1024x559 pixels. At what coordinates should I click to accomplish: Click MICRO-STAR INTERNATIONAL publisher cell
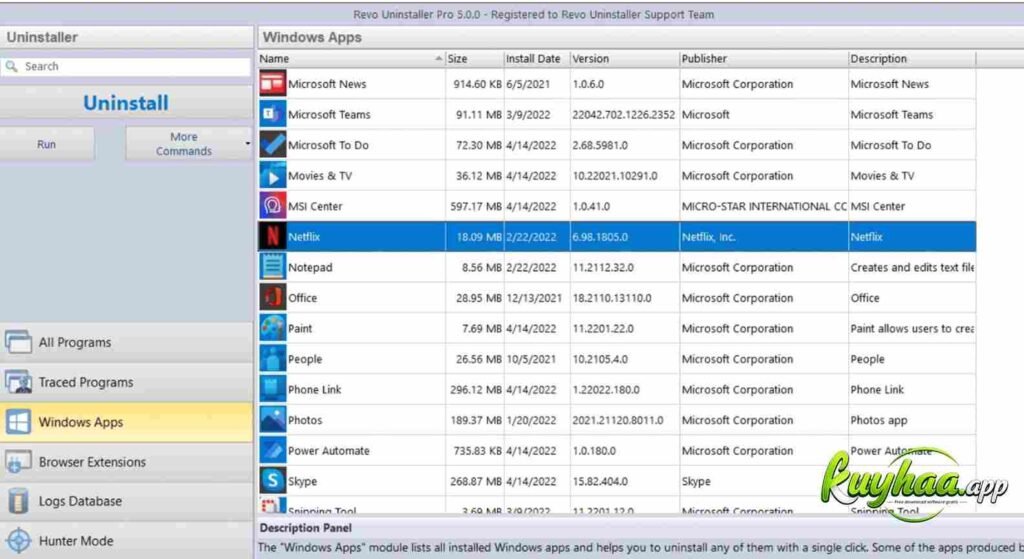coord(763,206)
